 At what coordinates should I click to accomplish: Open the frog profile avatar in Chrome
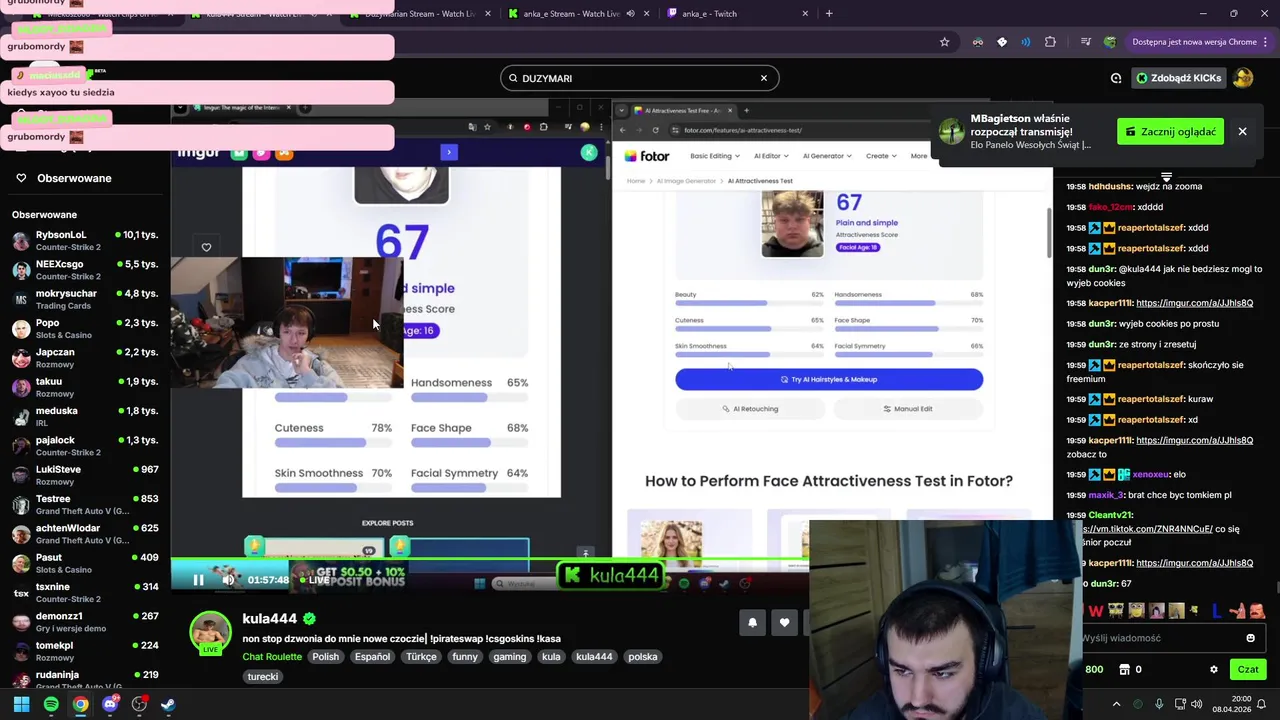point(1110,42)
